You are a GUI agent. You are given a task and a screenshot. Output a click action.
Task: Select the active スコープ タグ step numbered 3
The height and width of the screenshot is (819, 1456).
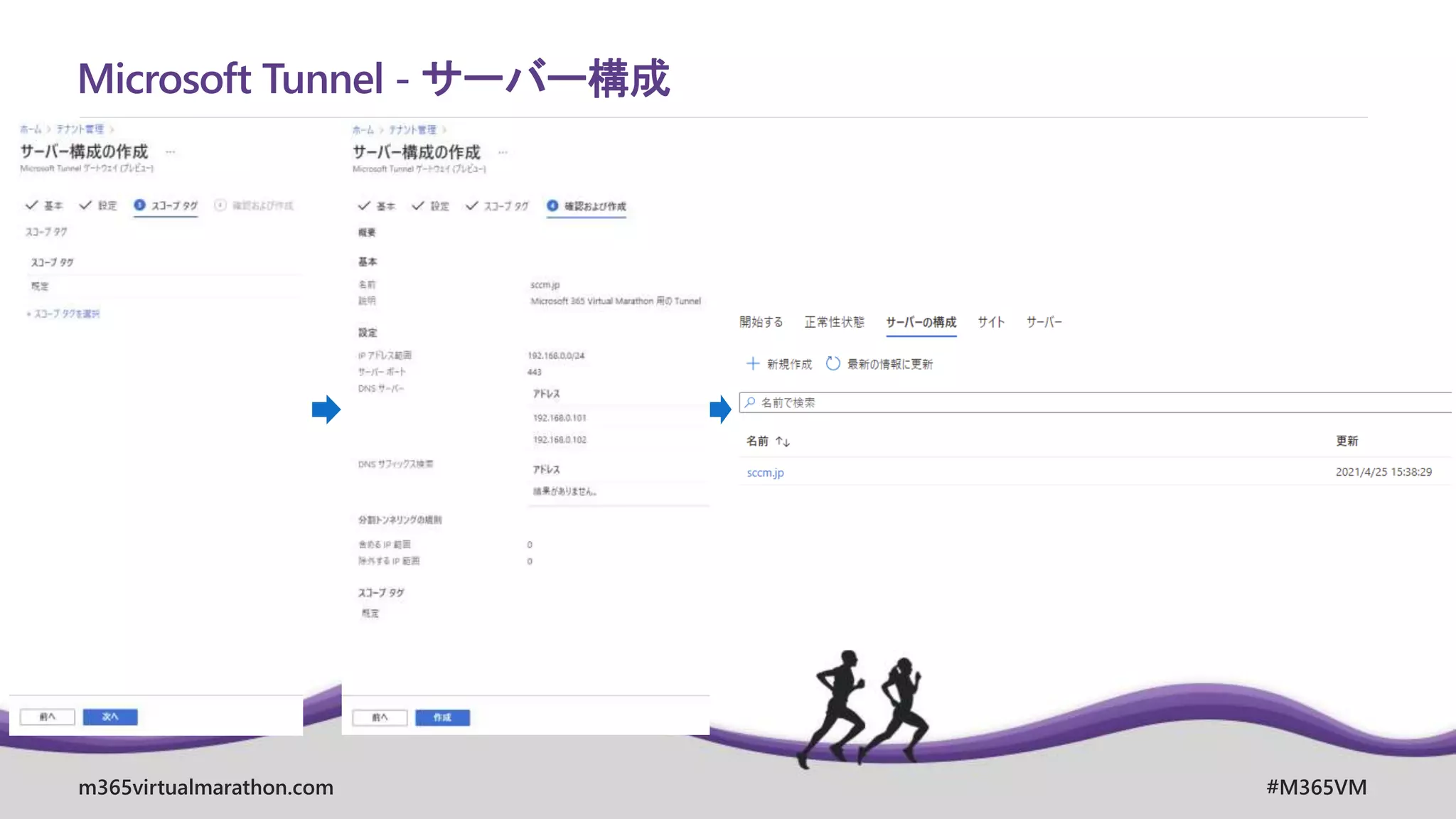click(x=166, y=205)
